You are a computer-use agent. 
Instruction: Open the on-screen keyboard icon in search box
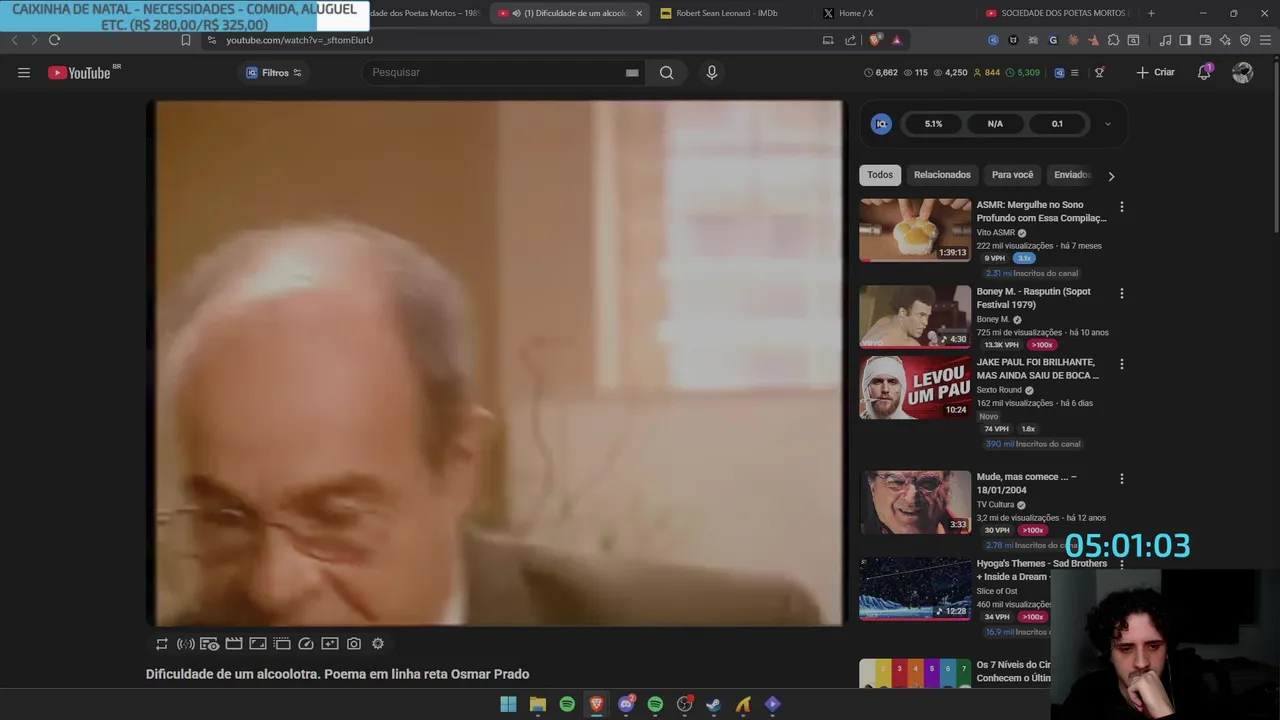pos(632,72)
